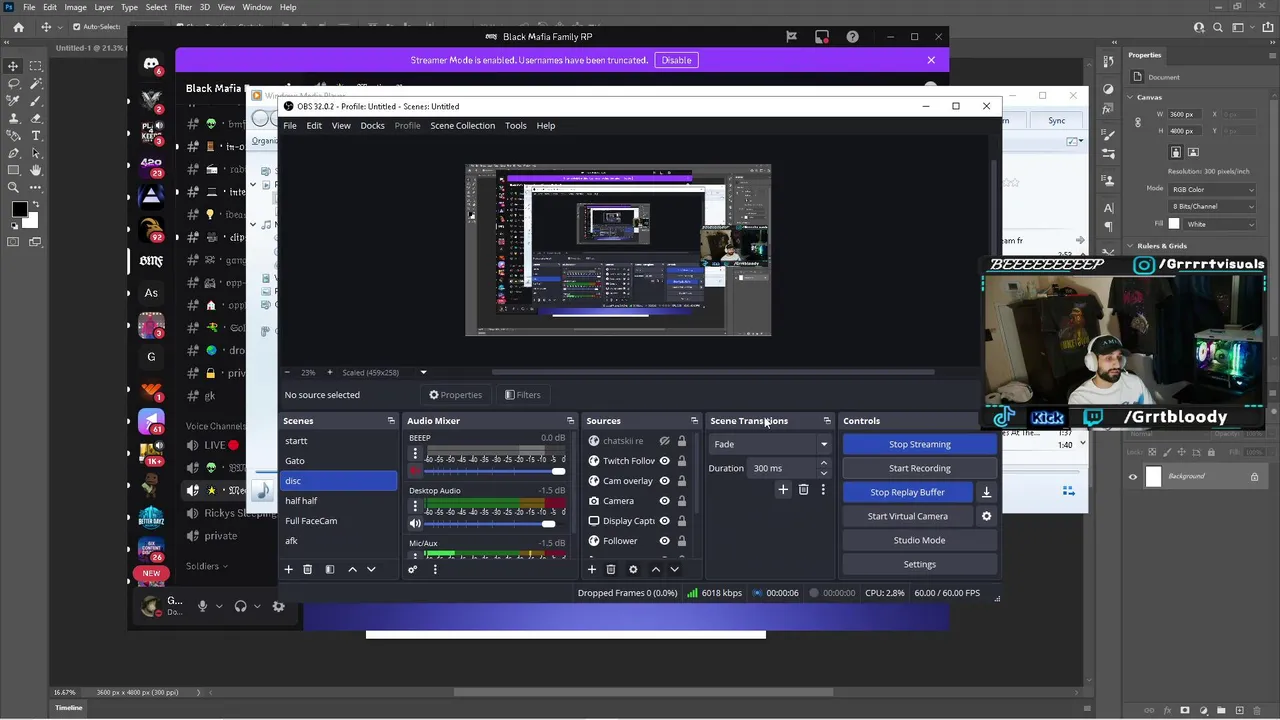1280x720 pixels.
Task: Open scene filters icon in Scenes dock
Action: pyautogui.click(x=329, y=569)
